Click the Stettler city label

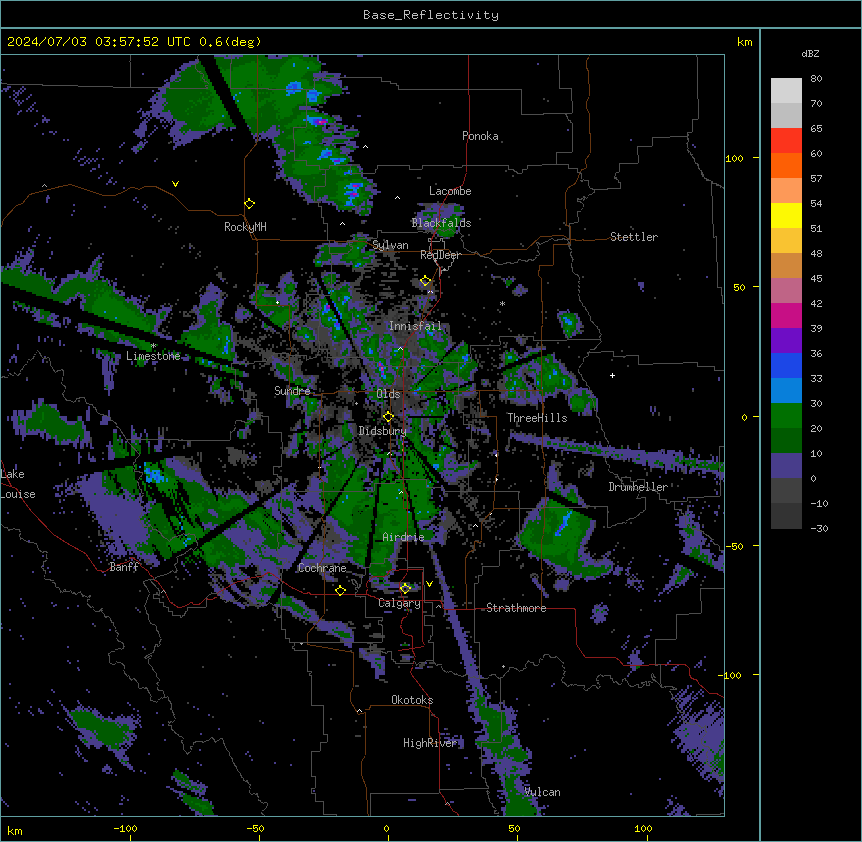click(634, 237)
